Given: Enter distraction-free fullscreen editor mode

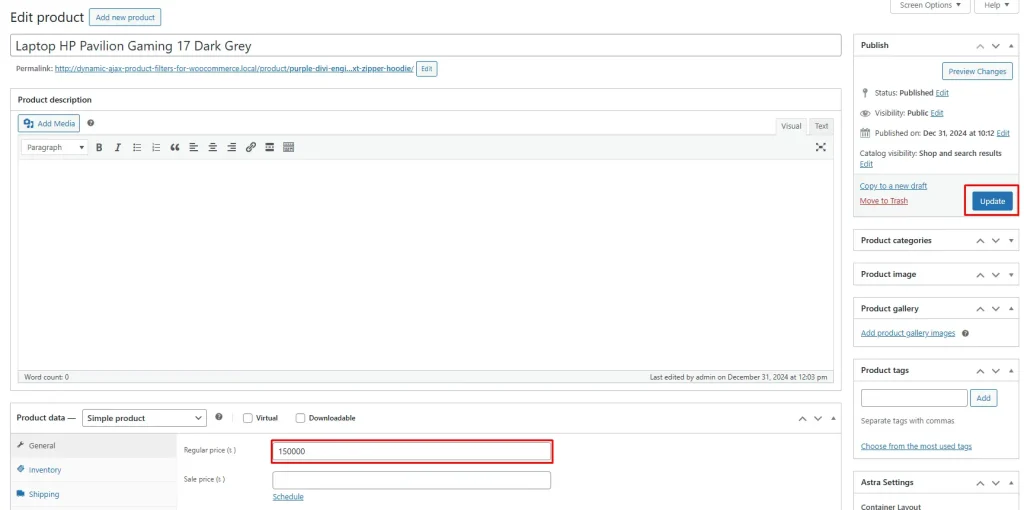Looking at the screenshot, I should tap(821, 147).
